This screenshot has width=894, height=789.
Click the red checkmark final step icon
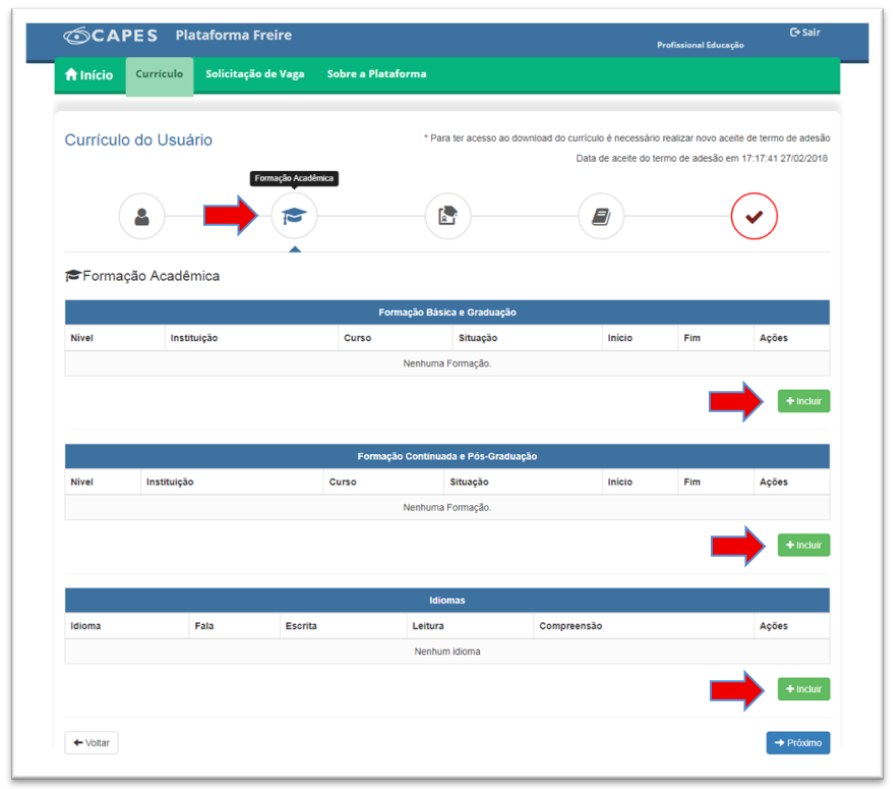753,217
